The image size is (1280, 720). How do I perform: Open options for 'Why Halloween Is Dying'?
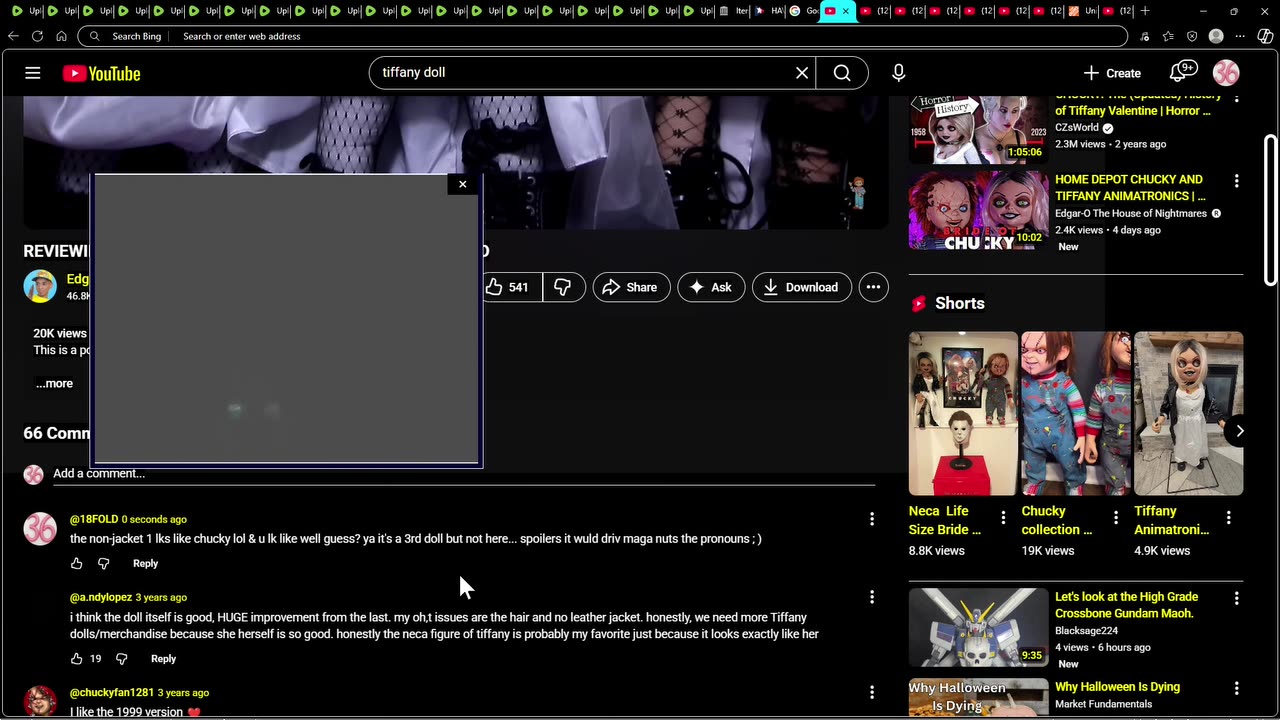[1236, 688]
